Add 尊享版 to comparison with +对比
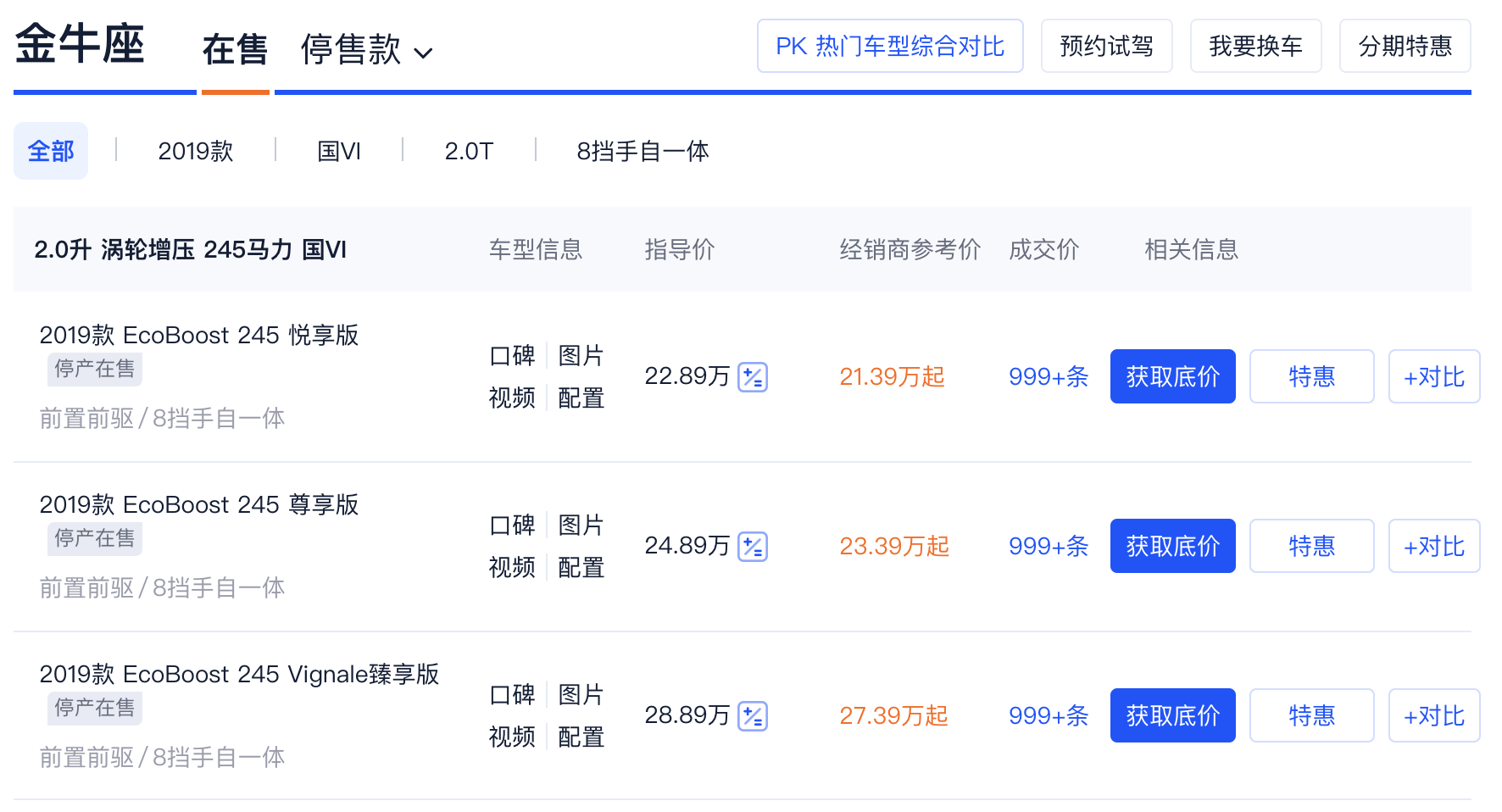This screenshot has height=812, width=1502. click(x=1433, y=546)
